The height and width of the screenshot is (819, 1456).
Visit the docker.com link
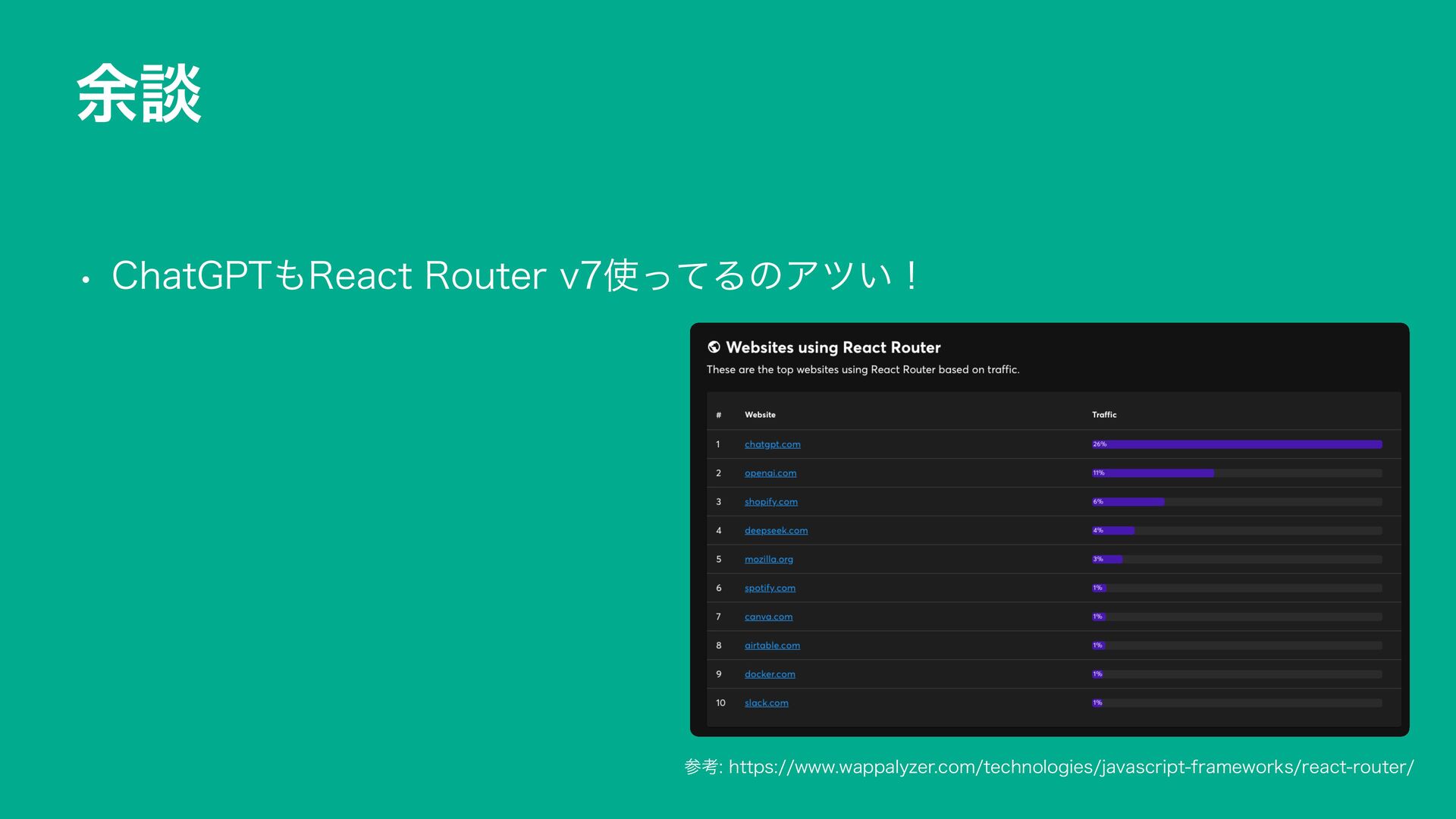coord(770,674)
